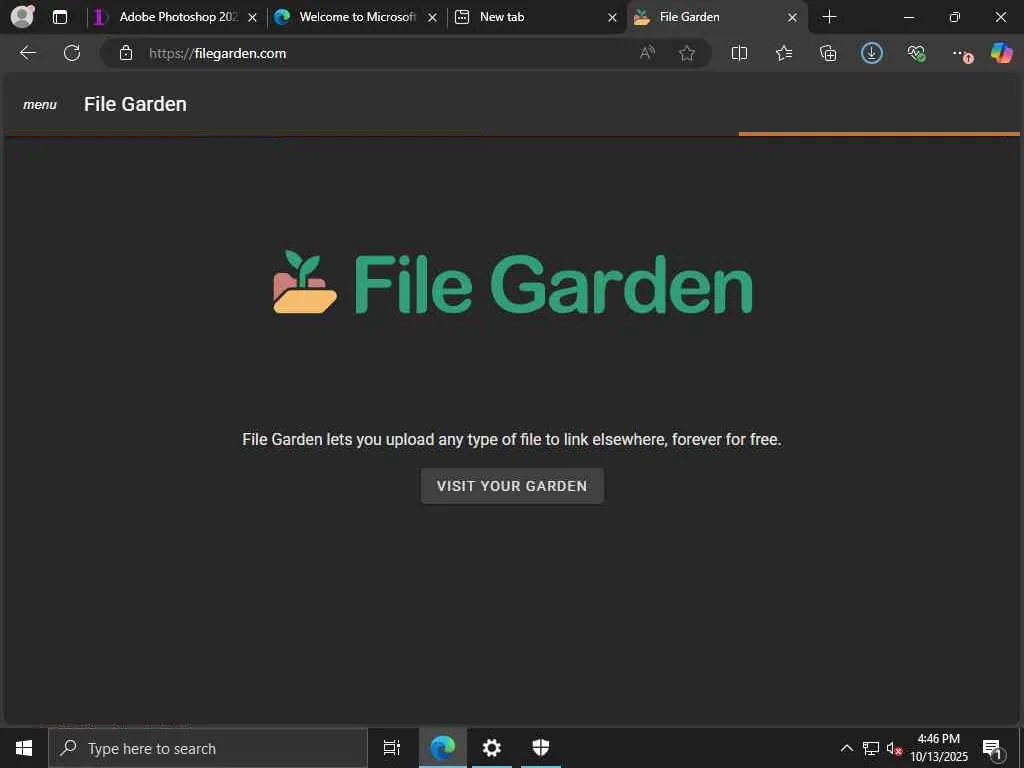Open network status tray icon
The height and width of the screenshot is (768, 1024).
click(x=871, y=748)
